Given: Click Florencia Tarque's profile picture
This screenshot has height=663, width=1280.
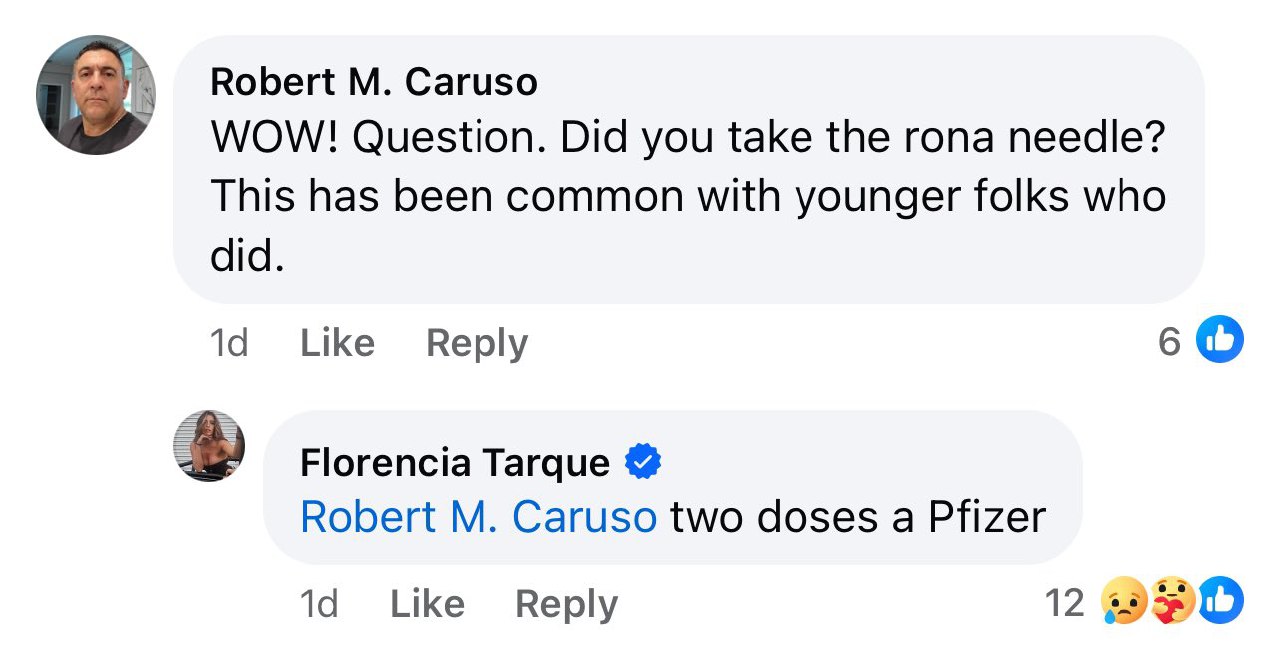Looking at the screenshot, I should pos(210,446).
